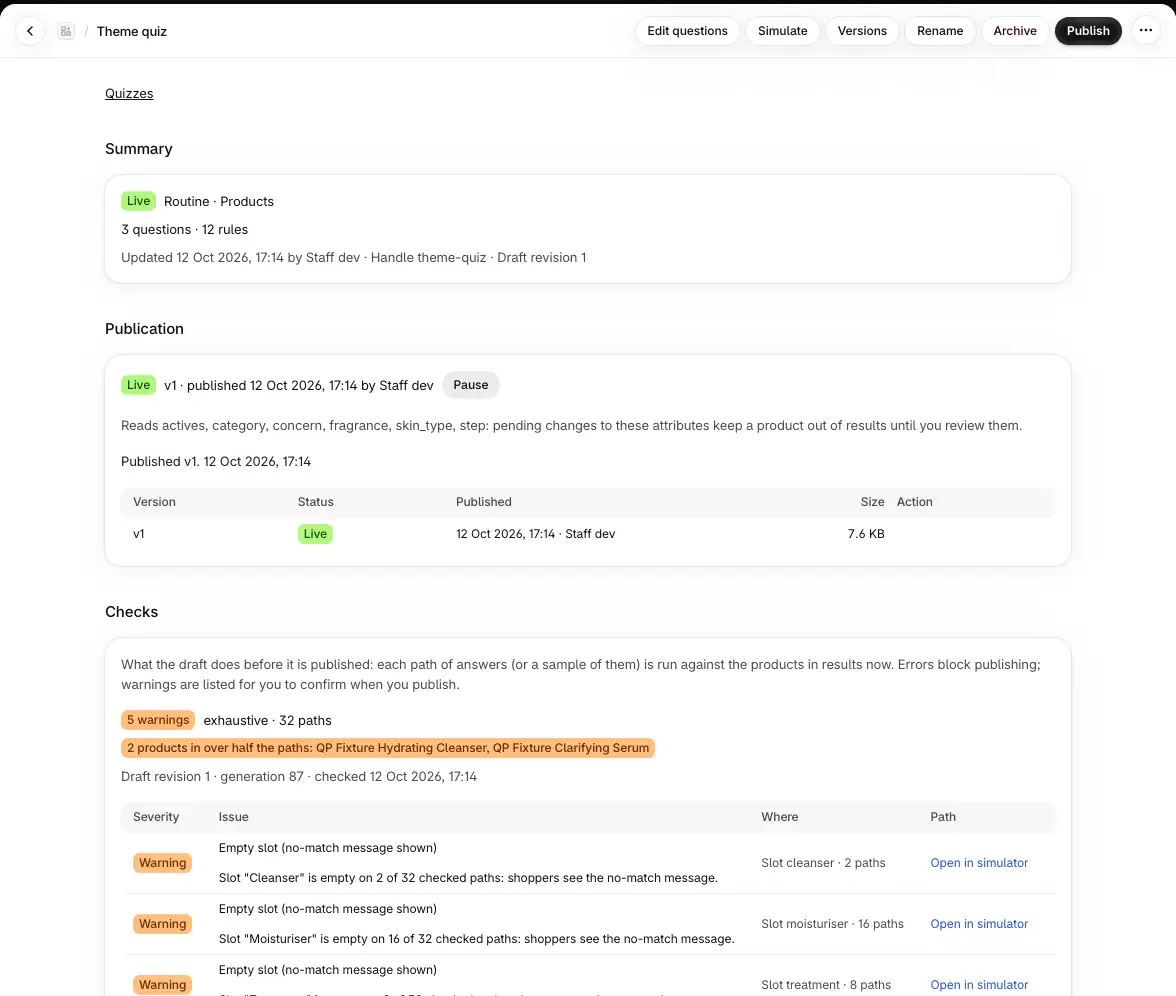
Task: Select the 5 warnings badge
Action: click(x=158, y=720)
